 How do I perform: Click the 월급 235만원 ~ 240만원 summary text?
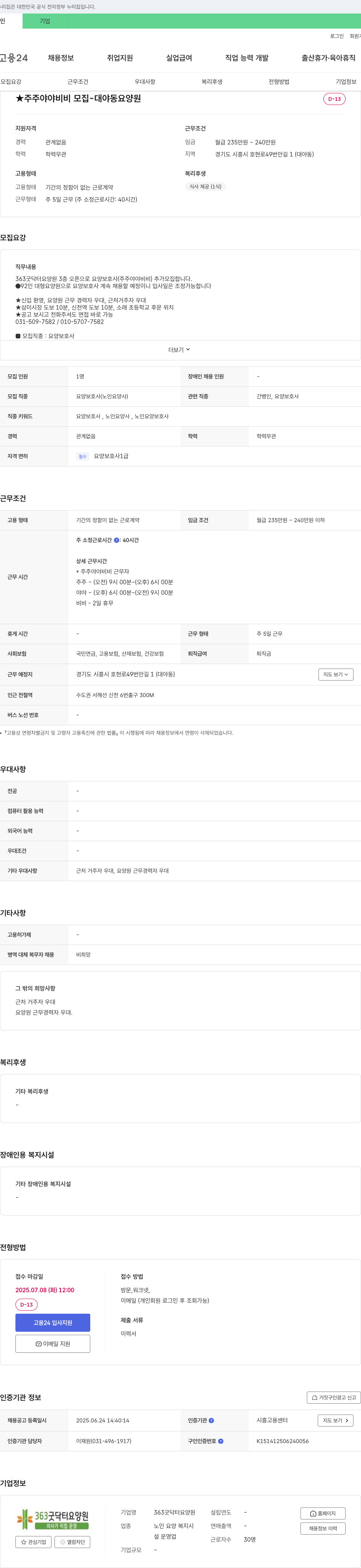point(245,143)
